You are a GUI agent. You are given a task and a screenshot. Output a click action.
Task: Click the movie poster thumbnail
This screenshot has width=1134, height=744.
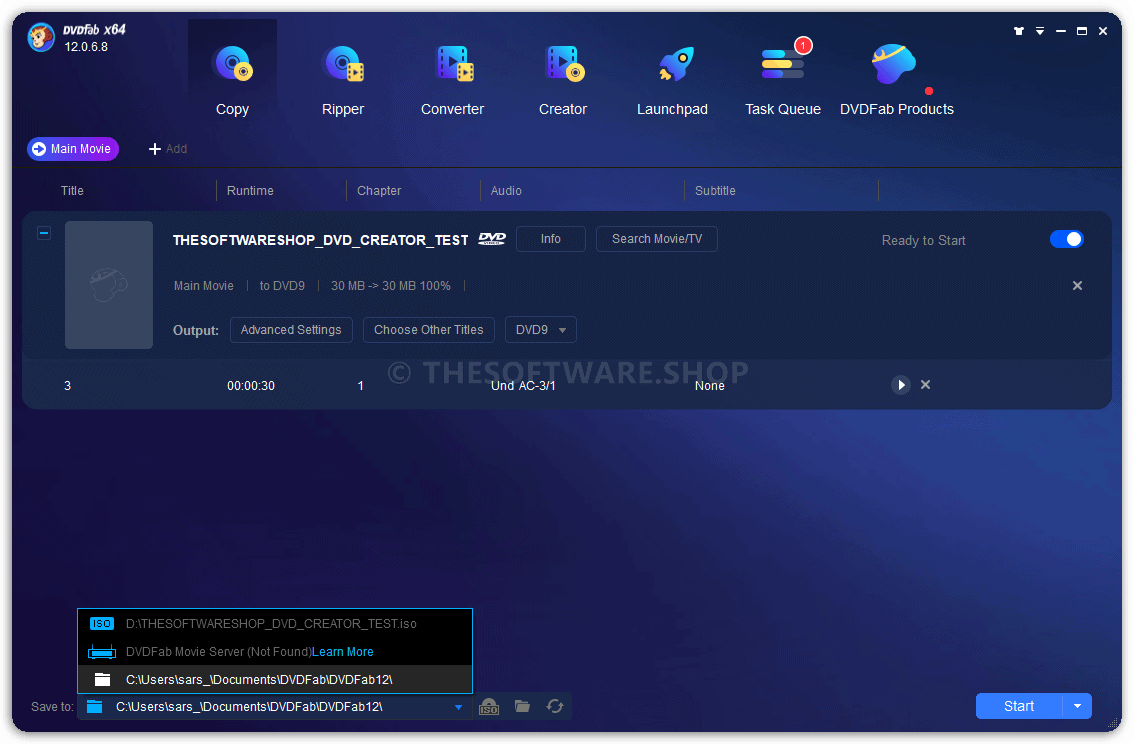click(x=108, y=285)
